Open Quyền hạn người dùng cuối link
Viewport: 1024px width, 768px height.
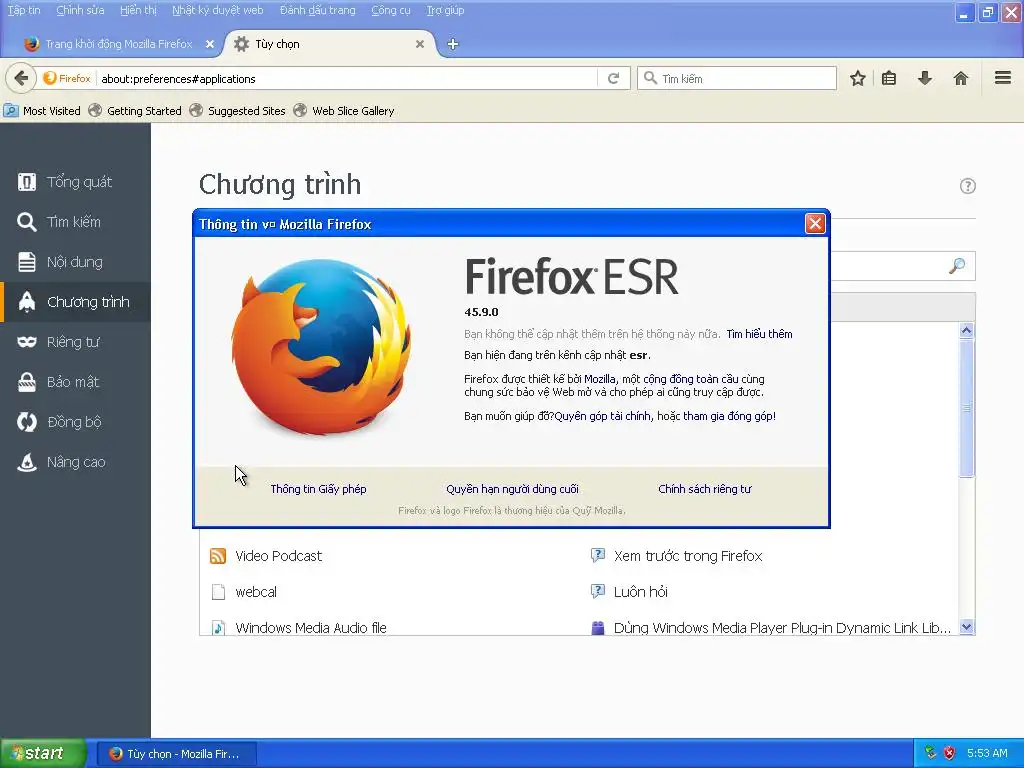pyautogui.click(x=512, y=489)
